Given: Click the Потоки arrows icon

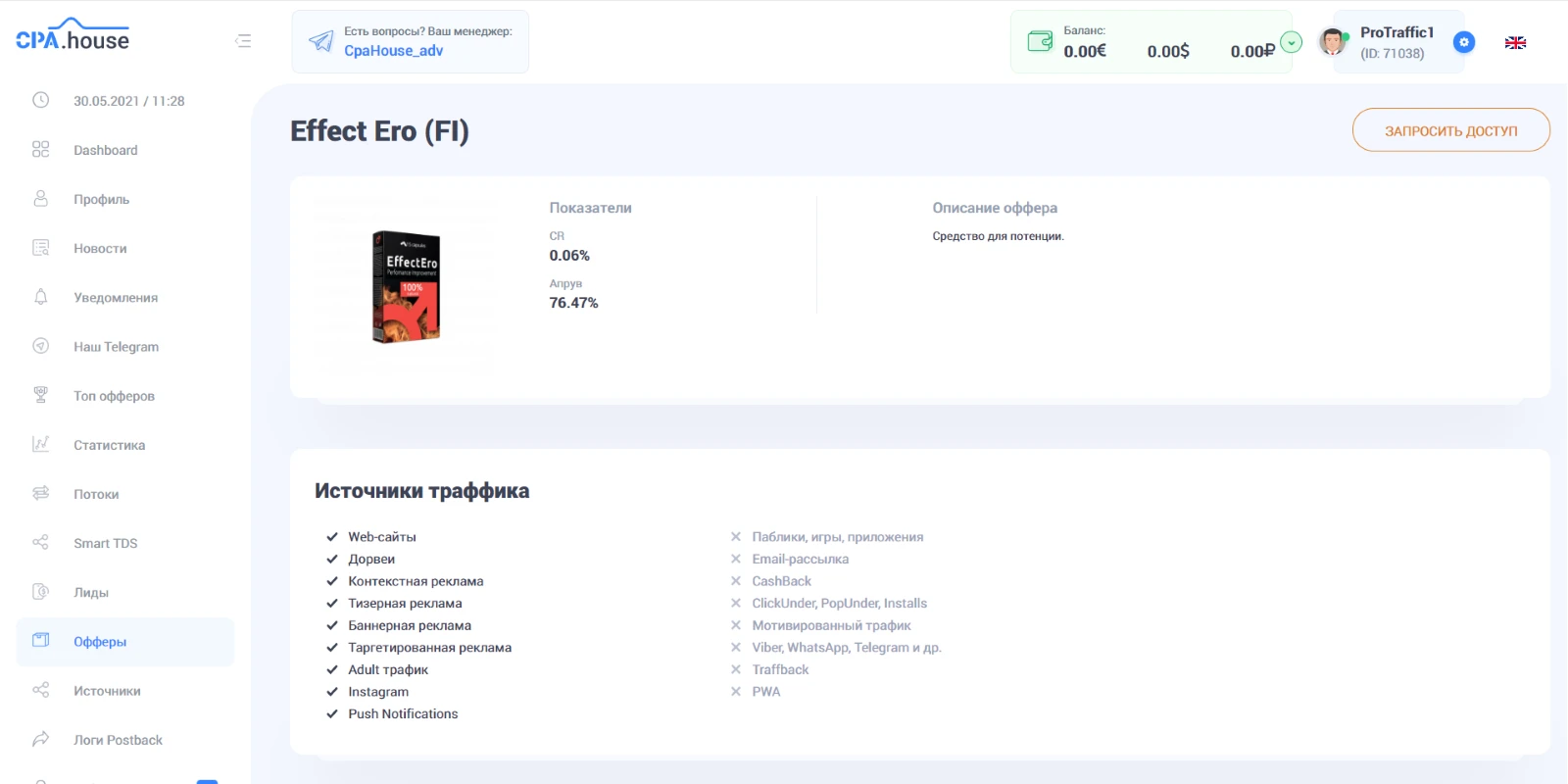Looking at the screenshot, I should coord(40,492).
